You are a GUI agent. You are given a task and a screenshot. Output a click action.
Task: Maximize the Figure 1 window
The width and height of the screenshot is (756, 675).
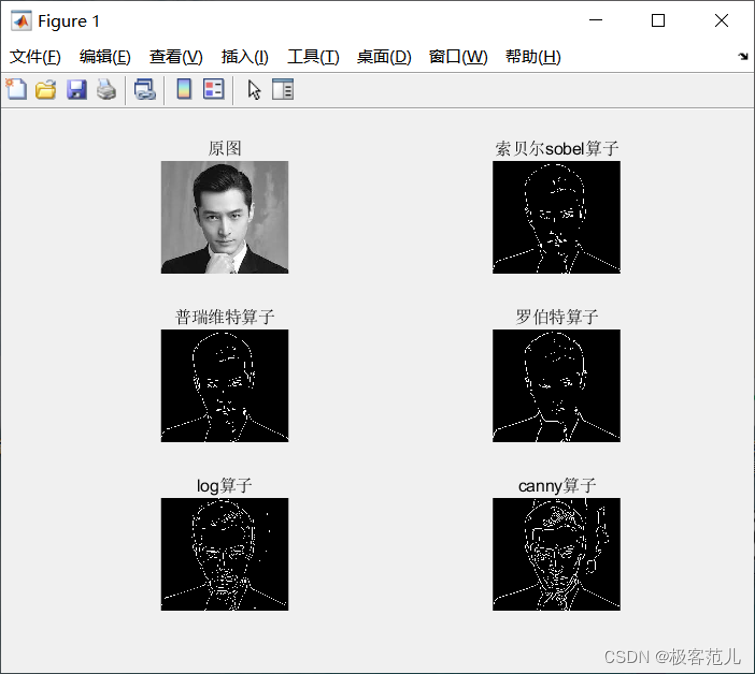click(x=658, y=20)
